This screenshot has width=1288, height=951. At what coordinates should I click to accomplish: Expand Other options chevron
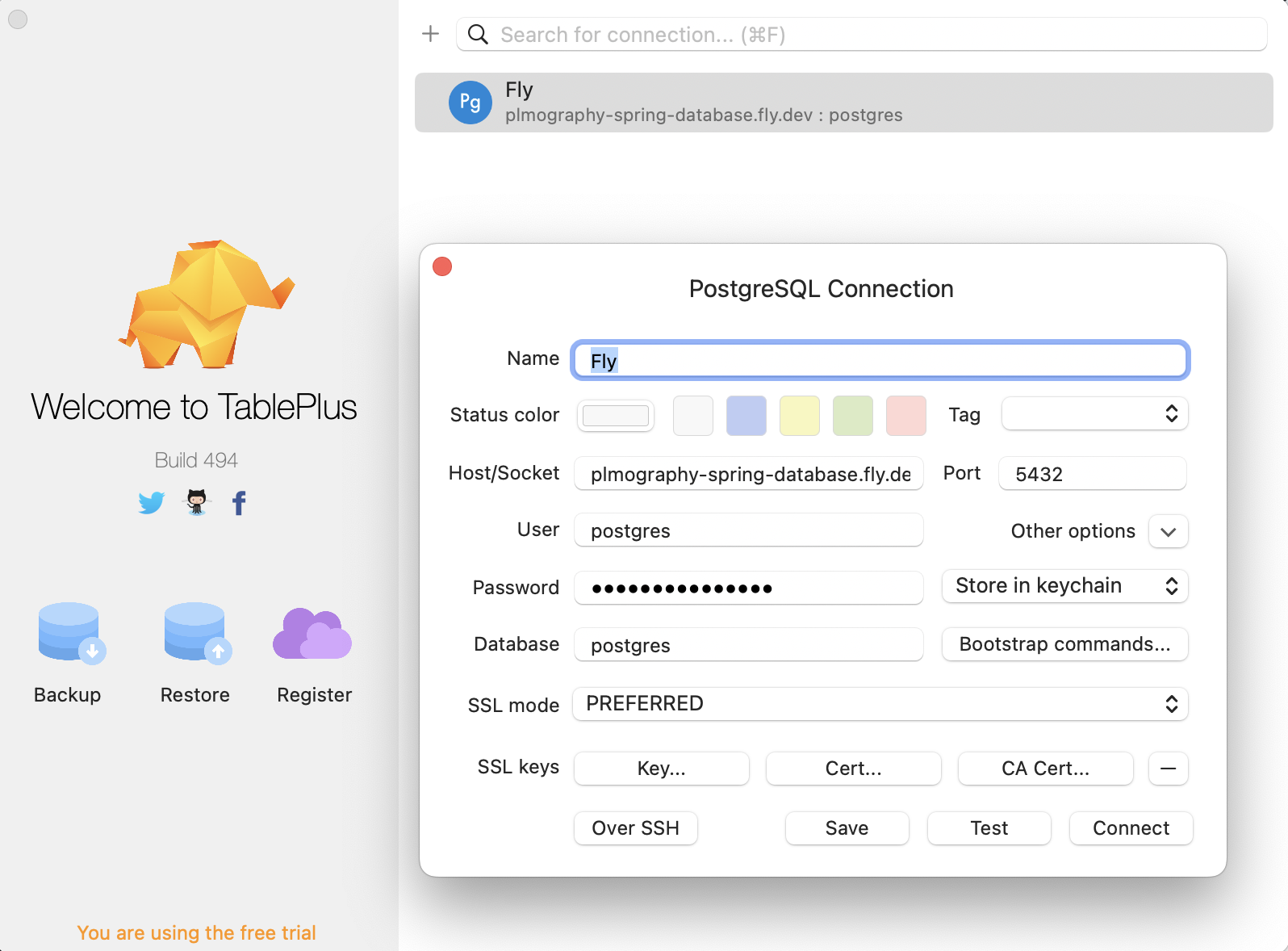[x=1168, y=531]
